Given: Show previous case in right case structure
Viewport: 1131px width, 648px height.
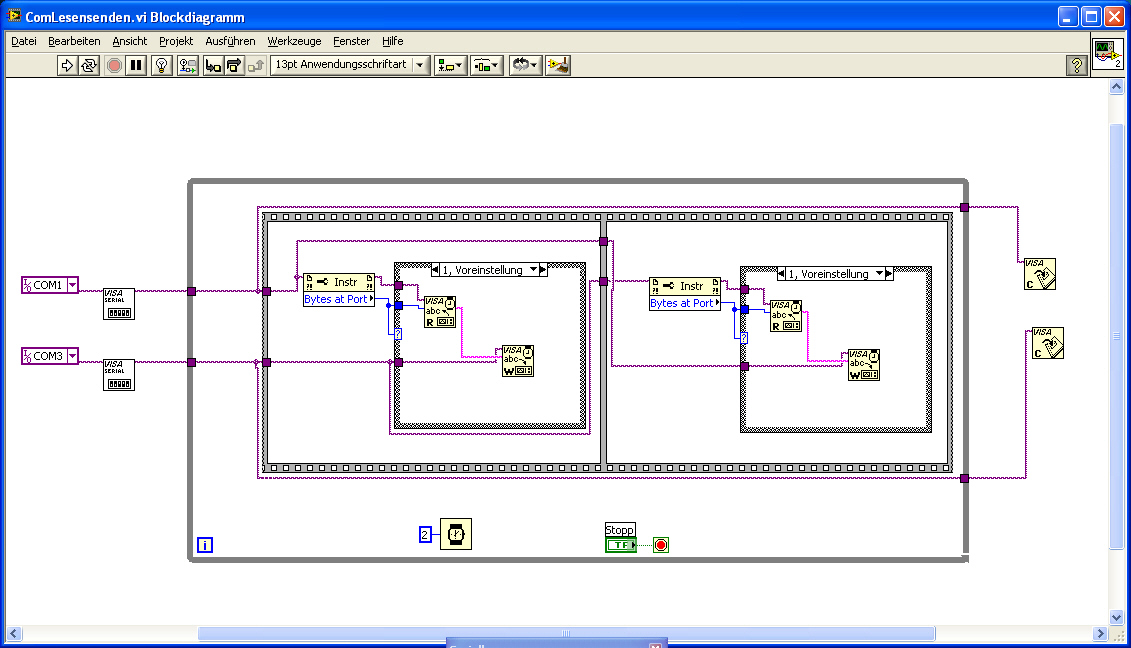Looking at the screenshot, I should tap(781, 274).
